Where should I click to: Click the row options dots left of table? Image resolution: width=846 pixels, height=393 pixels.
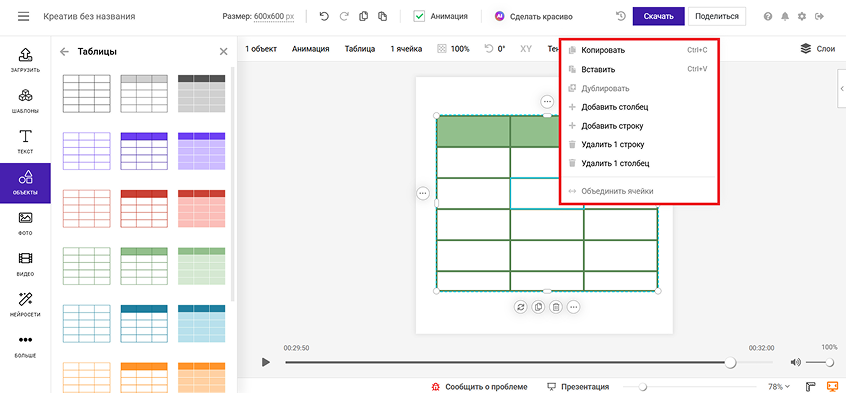click(422, 193)
